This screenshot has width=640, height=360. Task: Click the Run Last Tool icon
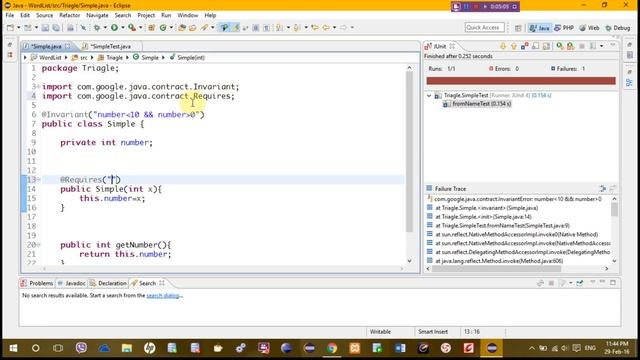pos(132,27)
